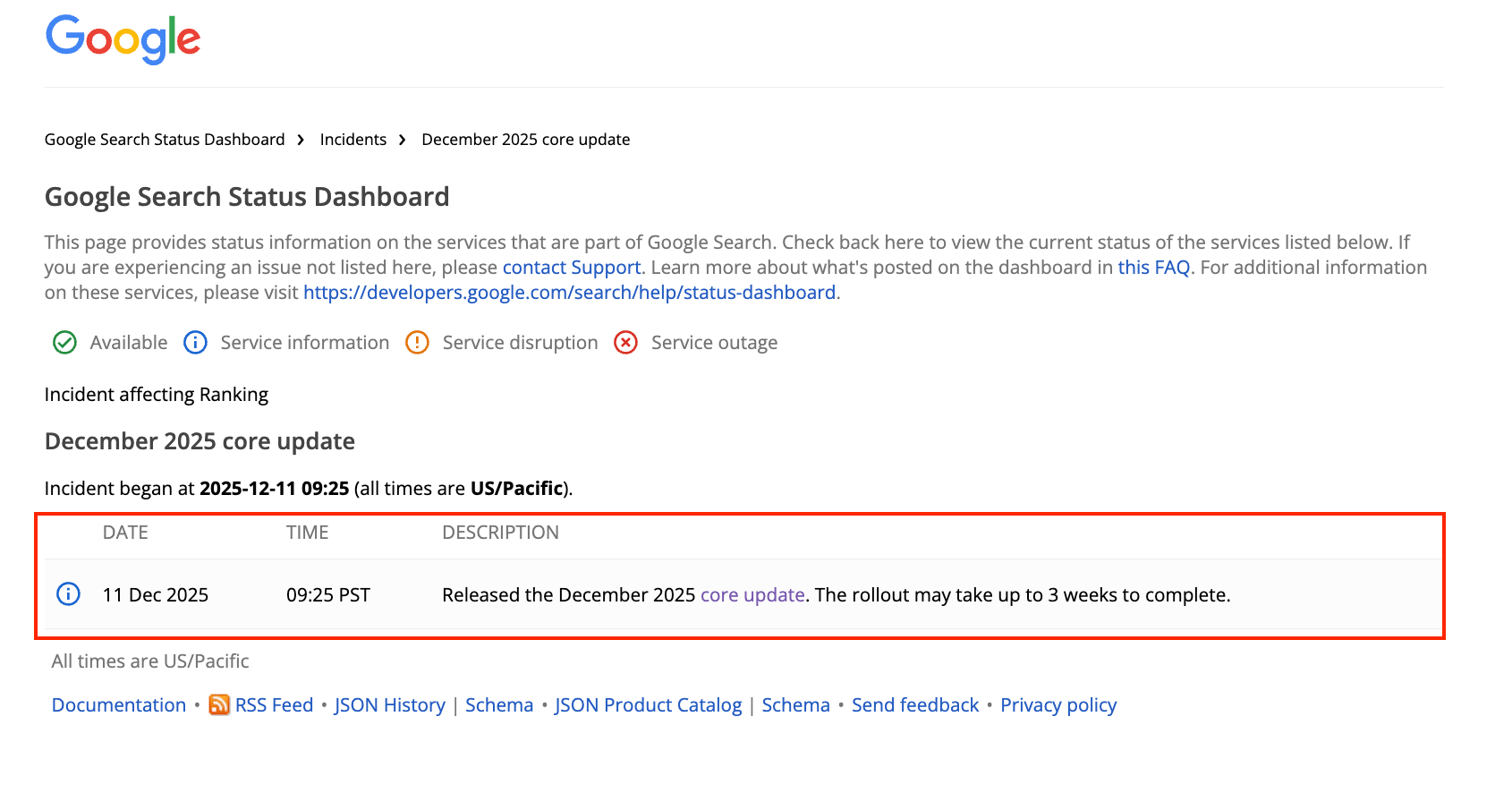Click the TIME column header
Image resolution: width=1512 pixels, height=802 pixels.
coord(308,533)
